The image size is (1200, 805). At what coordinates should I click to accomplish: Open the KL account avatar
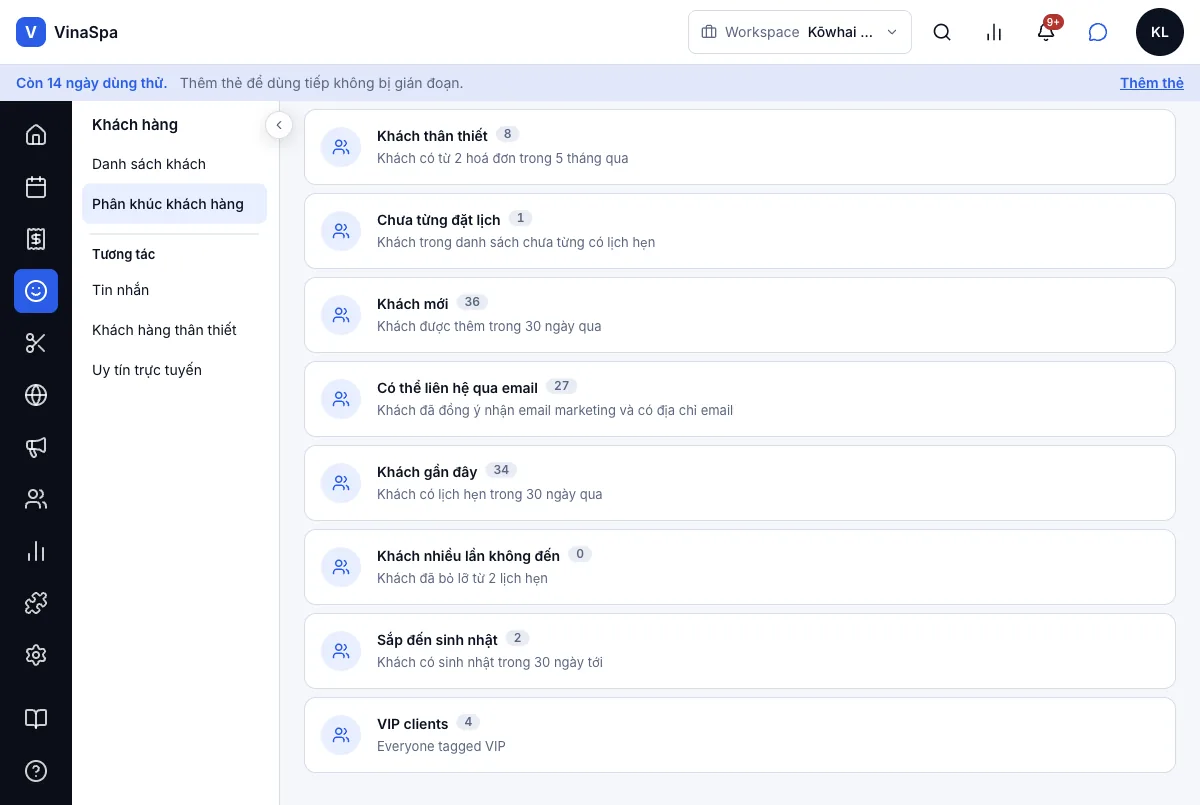[1160, 32]
